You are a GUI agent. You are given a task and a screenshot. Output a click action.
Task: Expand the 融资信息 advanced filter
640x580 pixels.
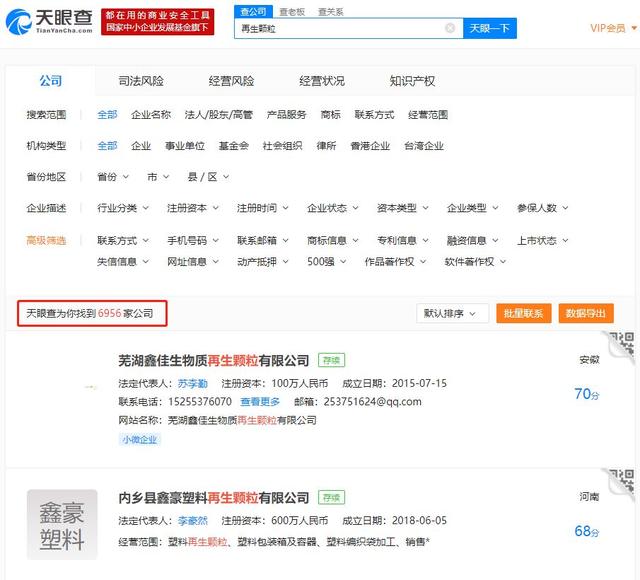[473, 240]
